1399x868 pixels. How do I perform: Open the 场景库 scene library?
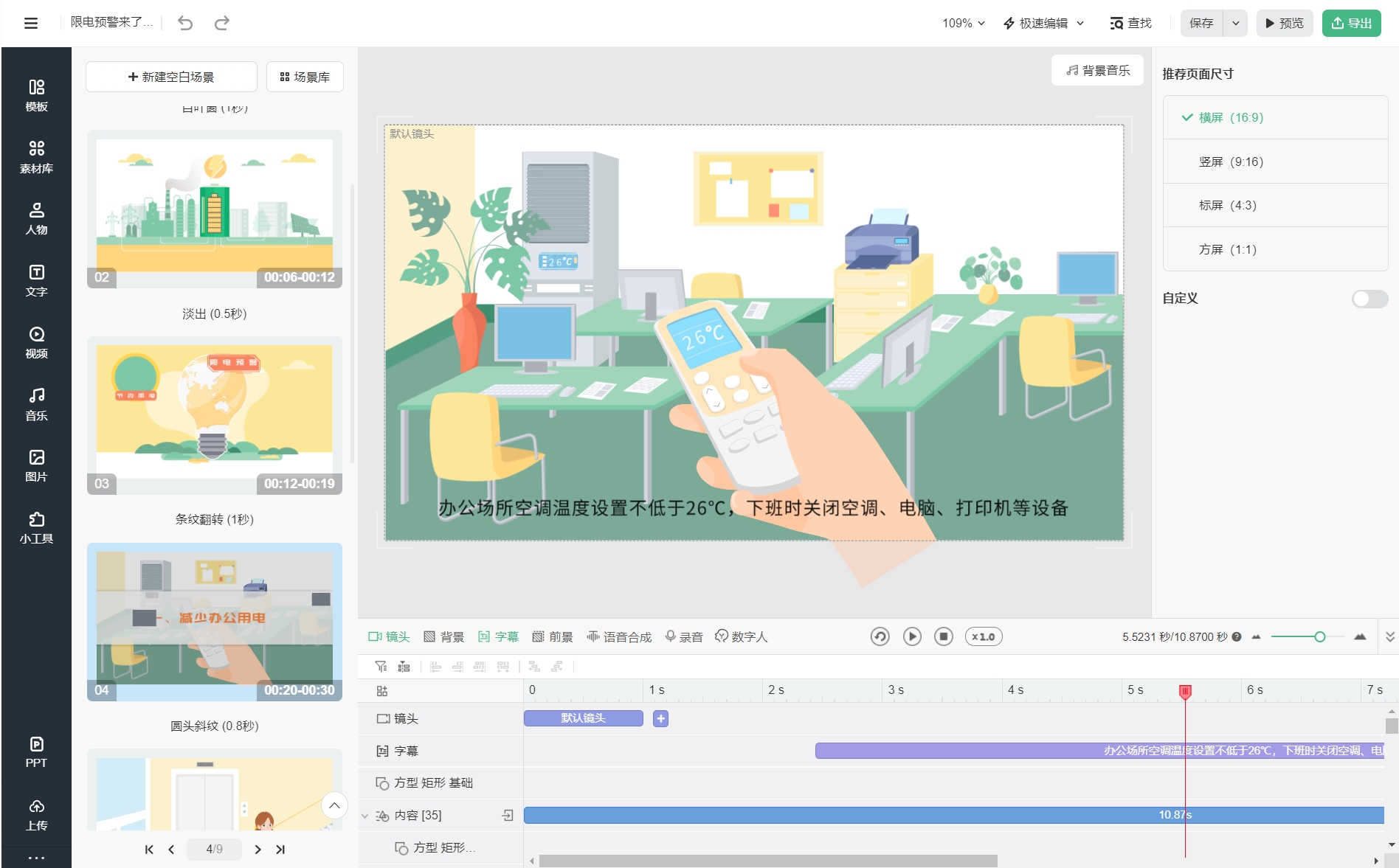[305, 77]
